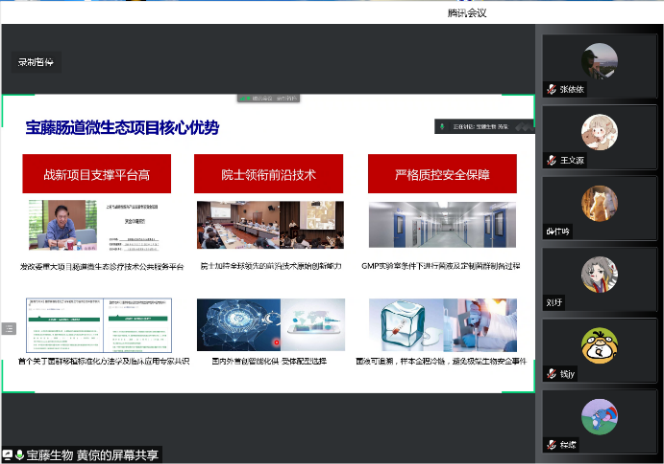This screenshot has height=464, width=664.
Task: Click the 腾讯会议 window title
Action: point(472,11)
